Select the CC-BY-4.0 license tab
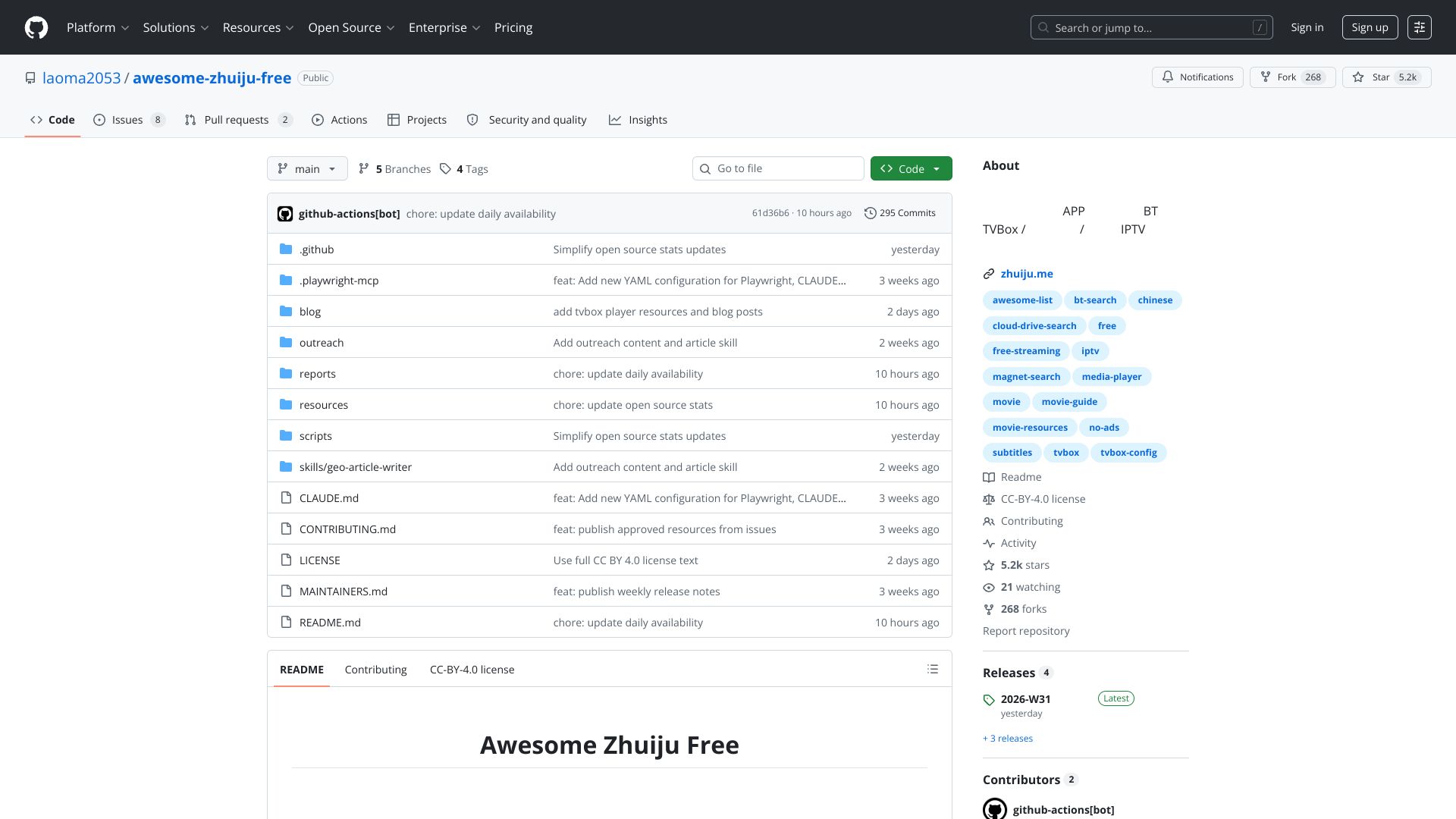1456x819 pixels. tap(472, 669)
